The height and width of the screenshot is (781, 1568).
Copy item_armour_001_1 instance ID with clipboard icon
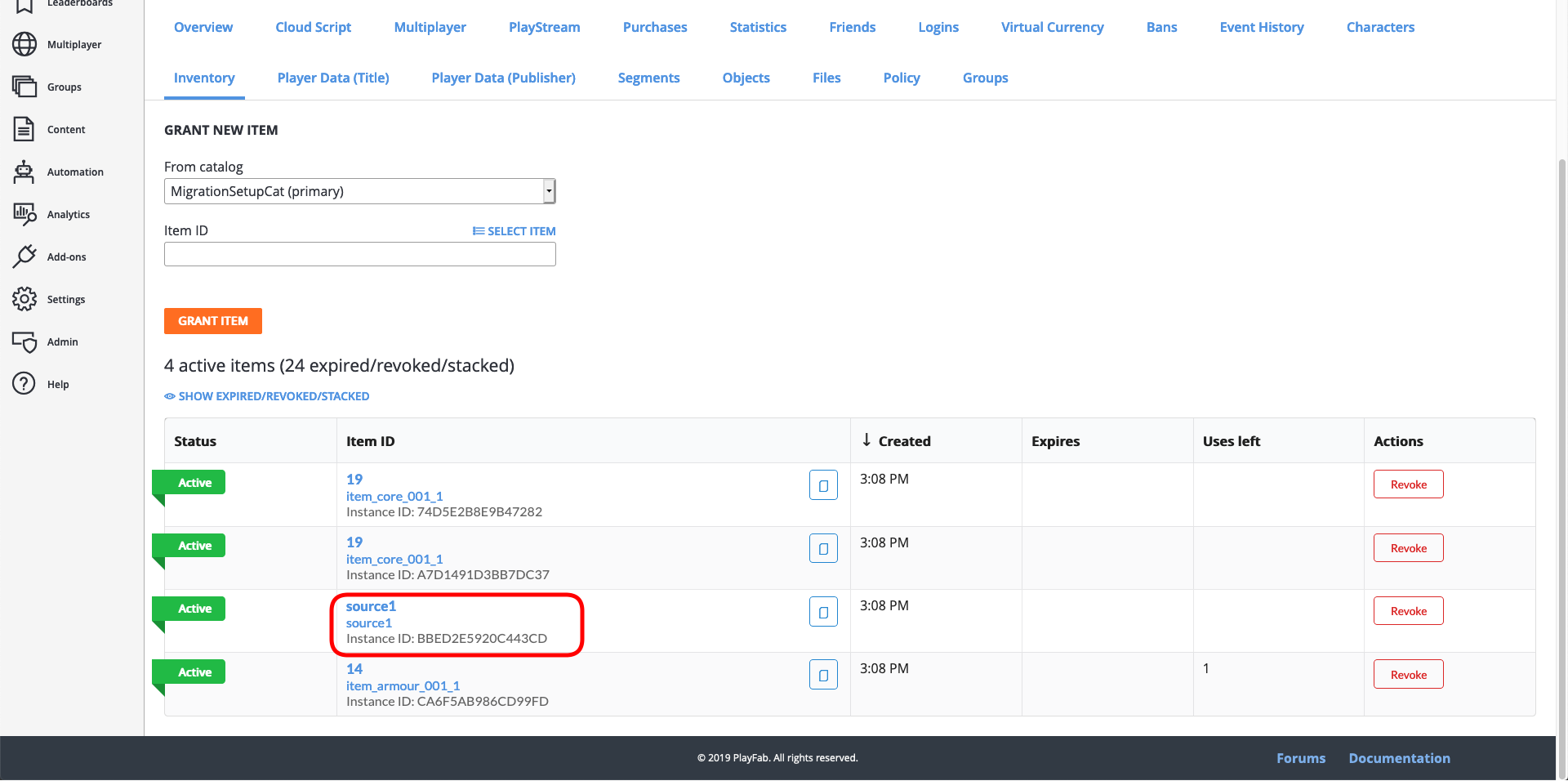click(823, 675)
